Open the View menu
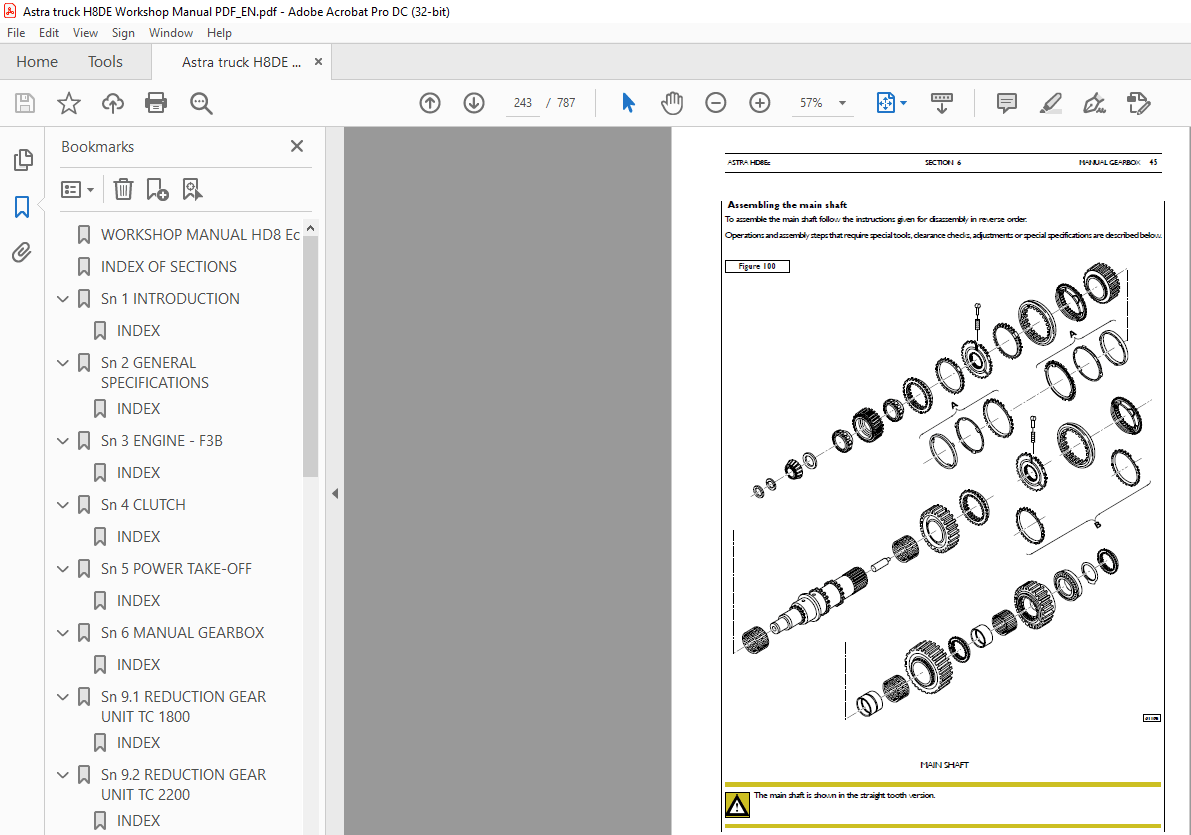This screenshot has height=835, width=1191. point(85,33)
